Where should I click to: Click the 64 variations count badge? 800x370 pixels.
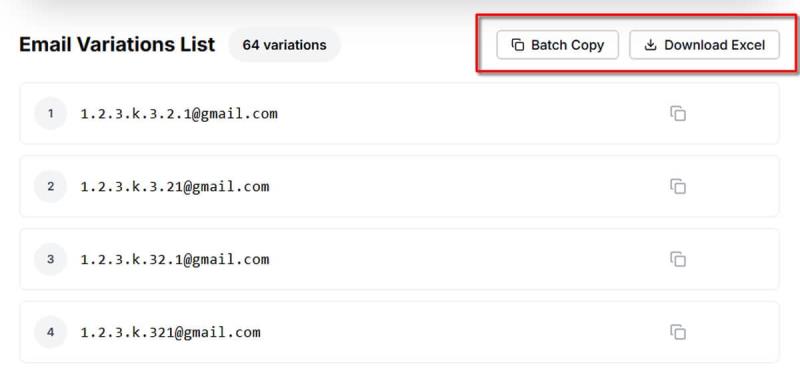pos(284,45)
